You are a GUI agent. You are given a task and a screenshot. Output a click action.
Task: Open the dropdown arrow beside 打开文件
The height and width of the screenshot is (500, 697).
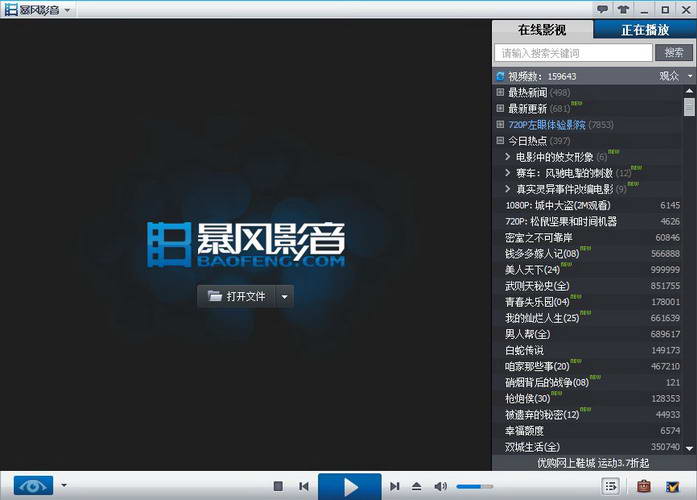click(285, 296)
